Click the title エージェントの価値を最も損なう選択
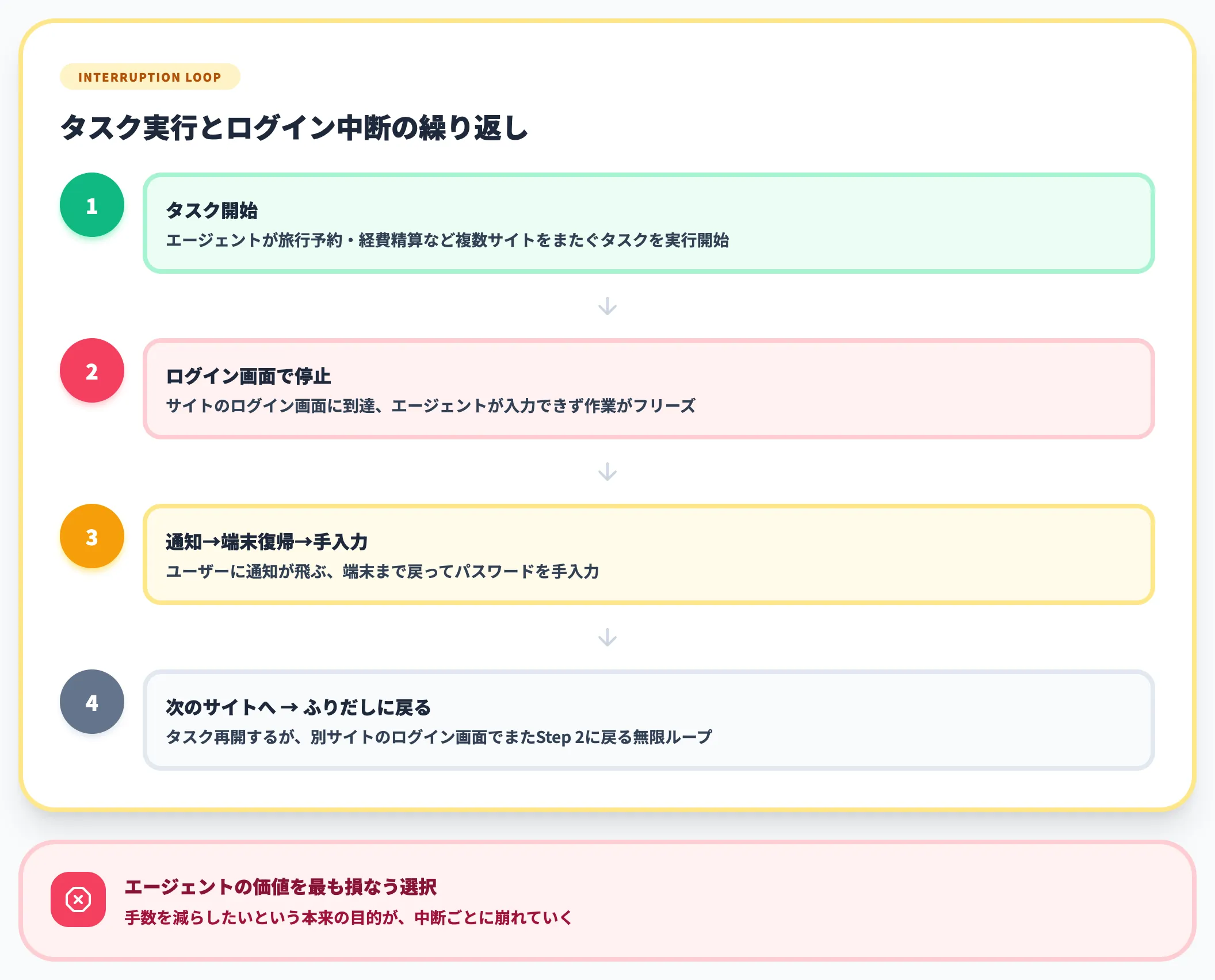The image size is (1215, 980). point(281,887)
